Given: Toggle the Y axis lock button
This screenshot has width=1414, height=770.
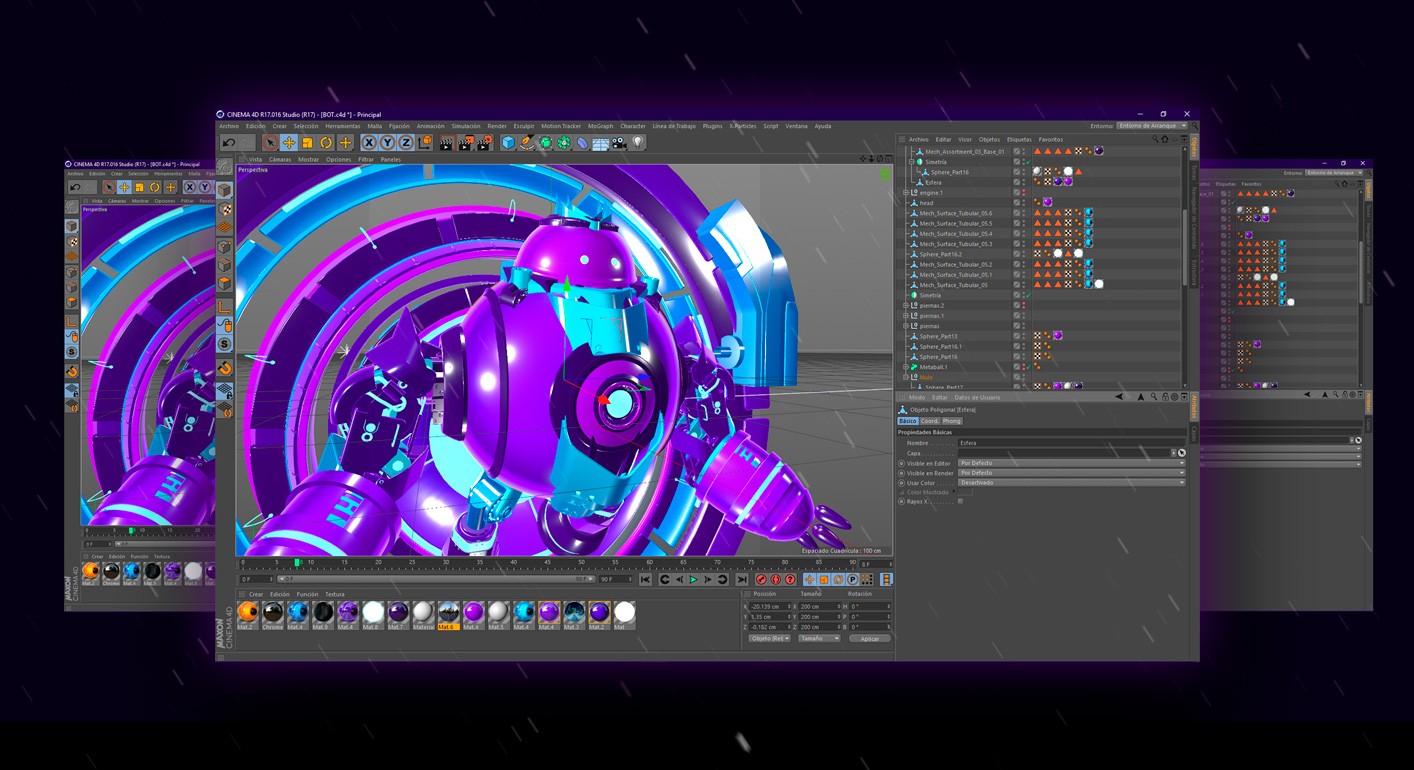Looking at the screenshot, I should pos(387,143).
